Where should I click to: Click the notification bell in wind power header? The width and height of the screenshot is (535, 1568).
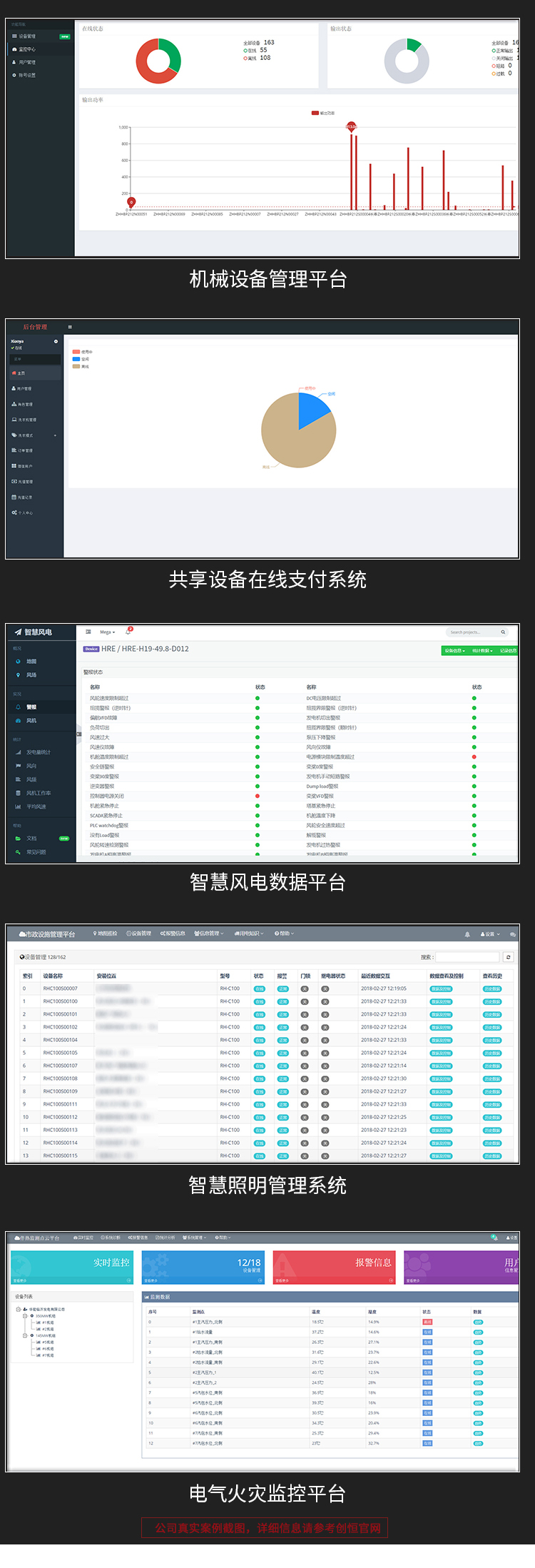128,632
